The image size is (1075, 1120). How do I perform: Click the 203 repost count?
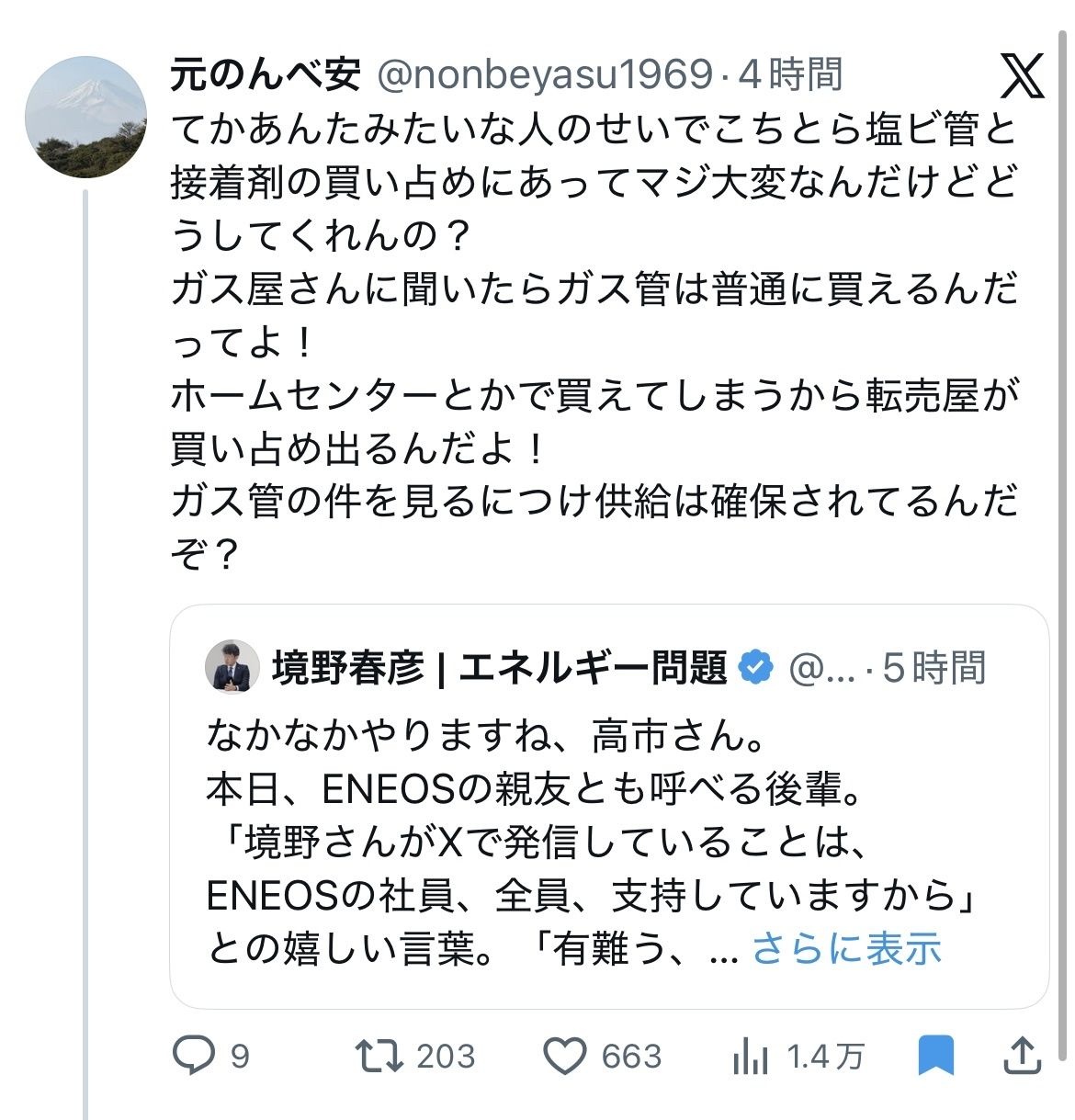[446, 1057]
